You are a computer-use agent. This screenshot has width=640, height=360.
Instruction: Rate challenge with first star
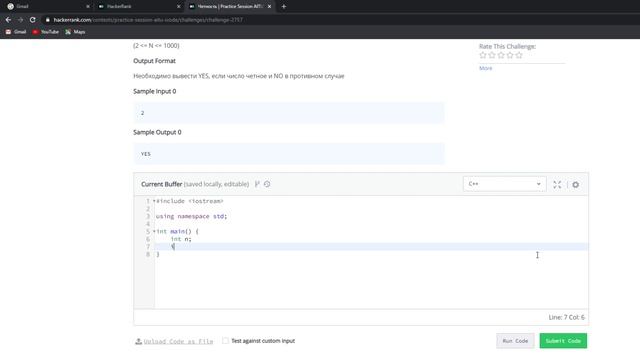[483, 55]
